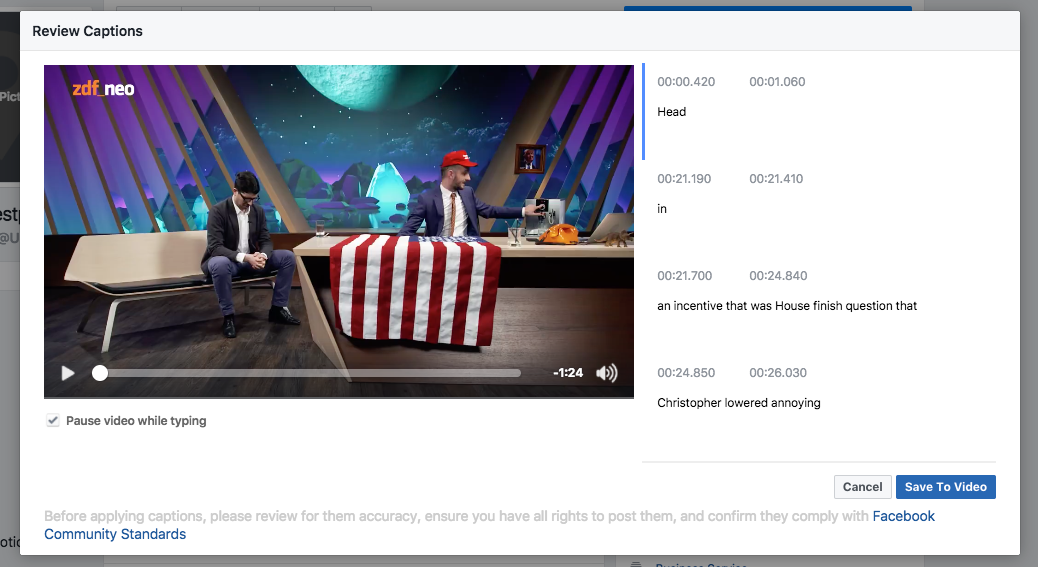This screenshot has height=567, width=1038.
Task: Mute the video with speaker icon
Action: coord(606,373)
